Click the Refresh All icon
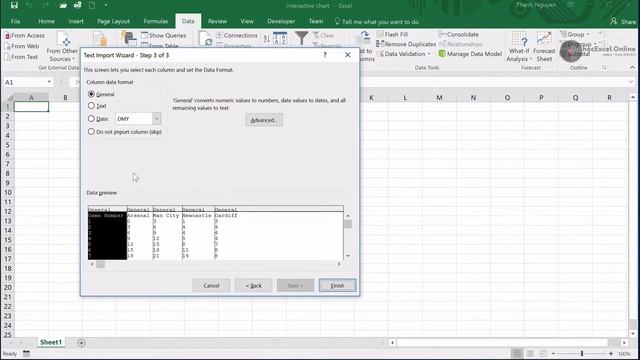This screenshot has width=640, height=360. coord(206,39)
